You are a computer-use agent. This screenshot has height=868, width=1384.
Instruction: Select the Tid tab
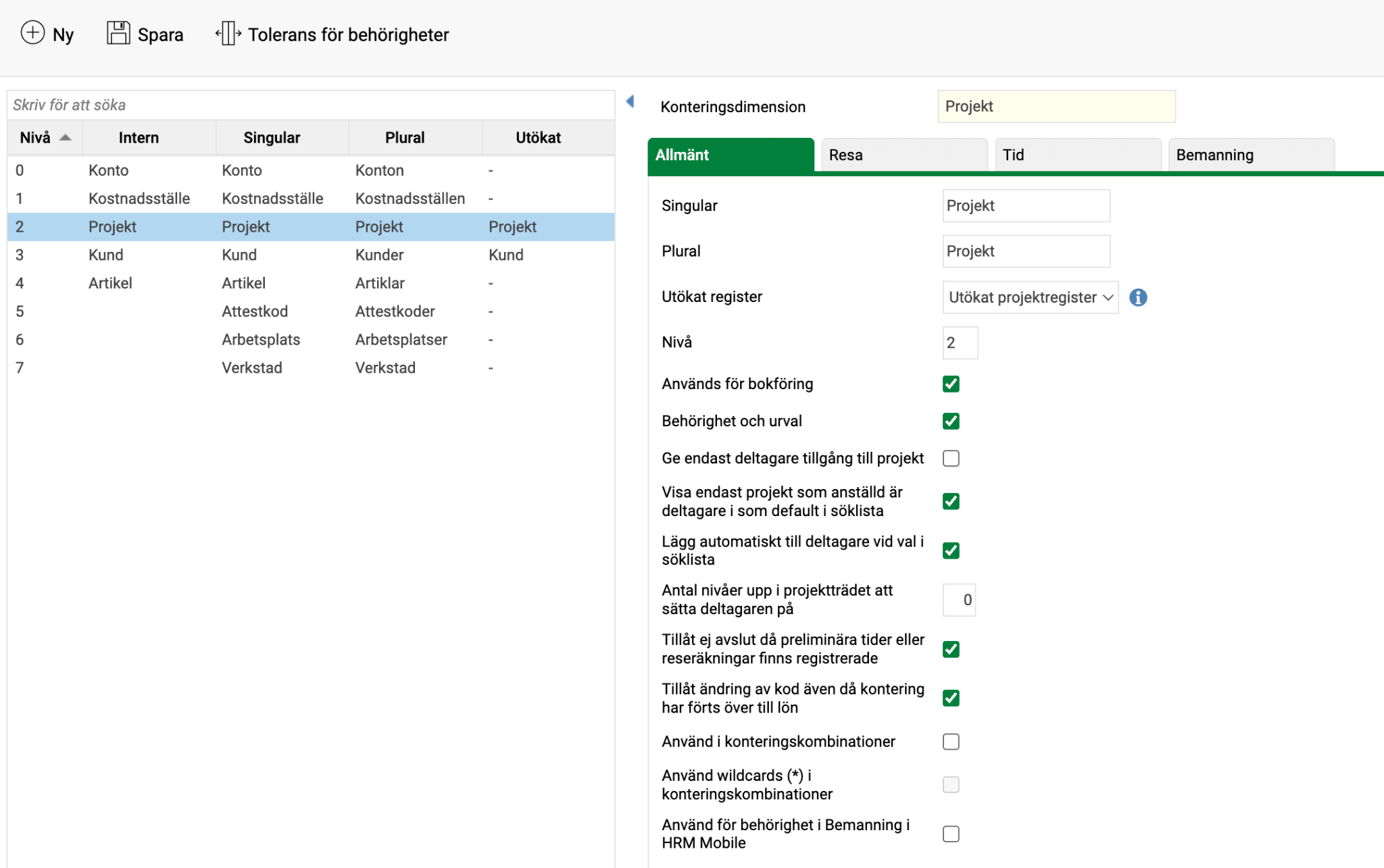[x=1078, y=155]
